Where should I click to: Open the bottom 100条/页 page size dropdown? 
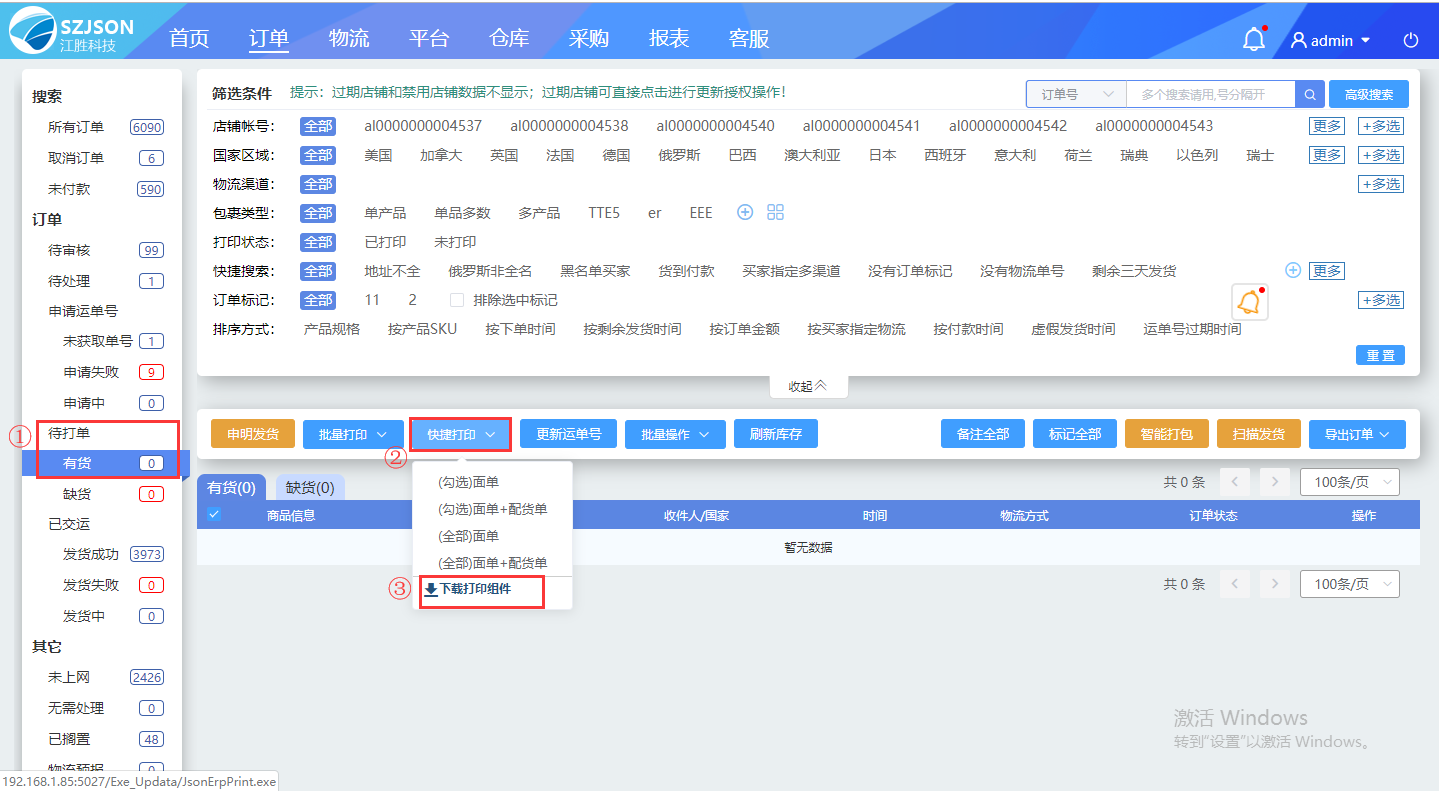pyautogui.click(x=1349, y=584)
